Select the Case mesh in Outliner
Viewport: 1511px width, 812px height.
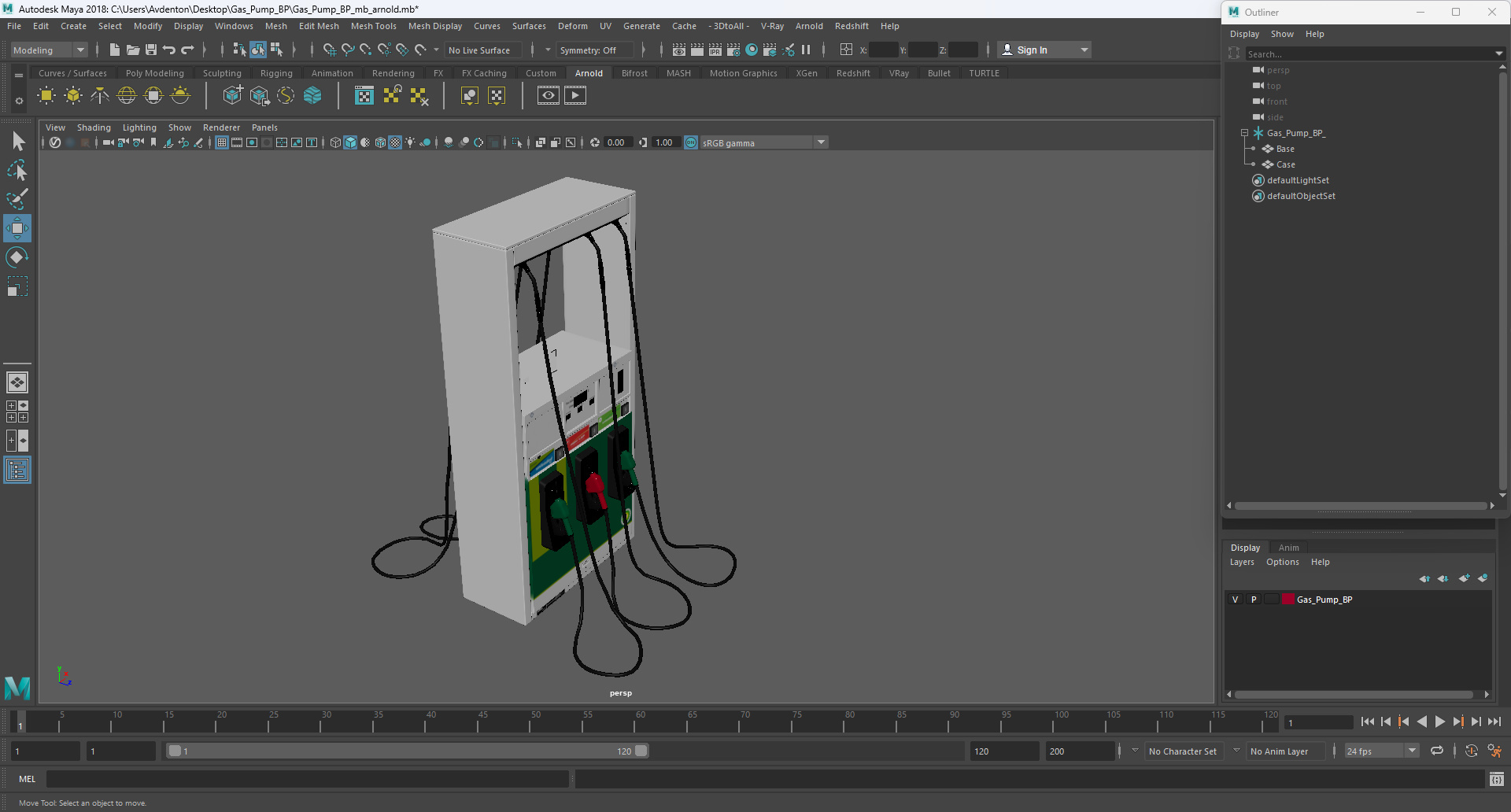(1286, 164)
